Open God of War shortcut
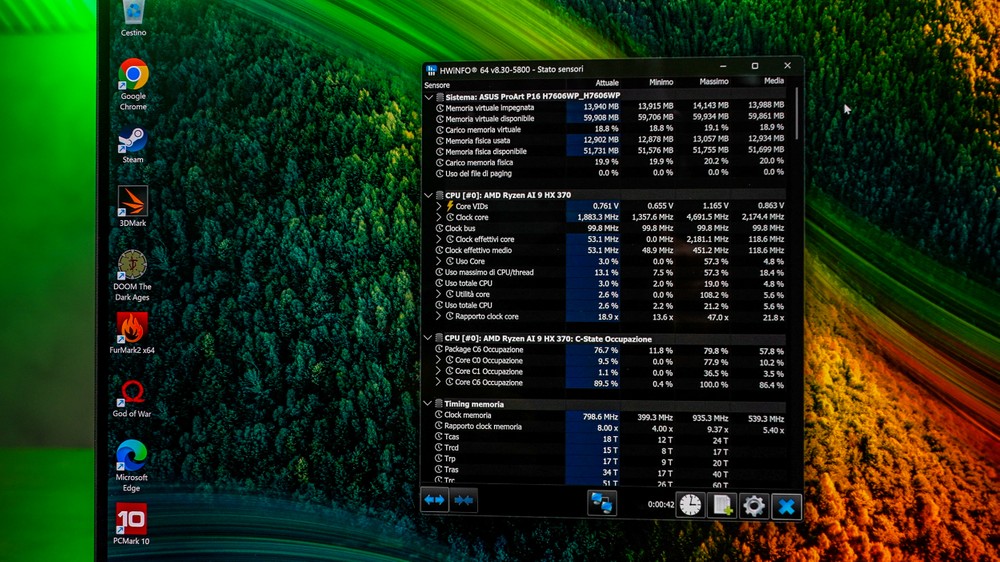The height and width of the screenshot is (562, 1000). [x=132, y=399]
